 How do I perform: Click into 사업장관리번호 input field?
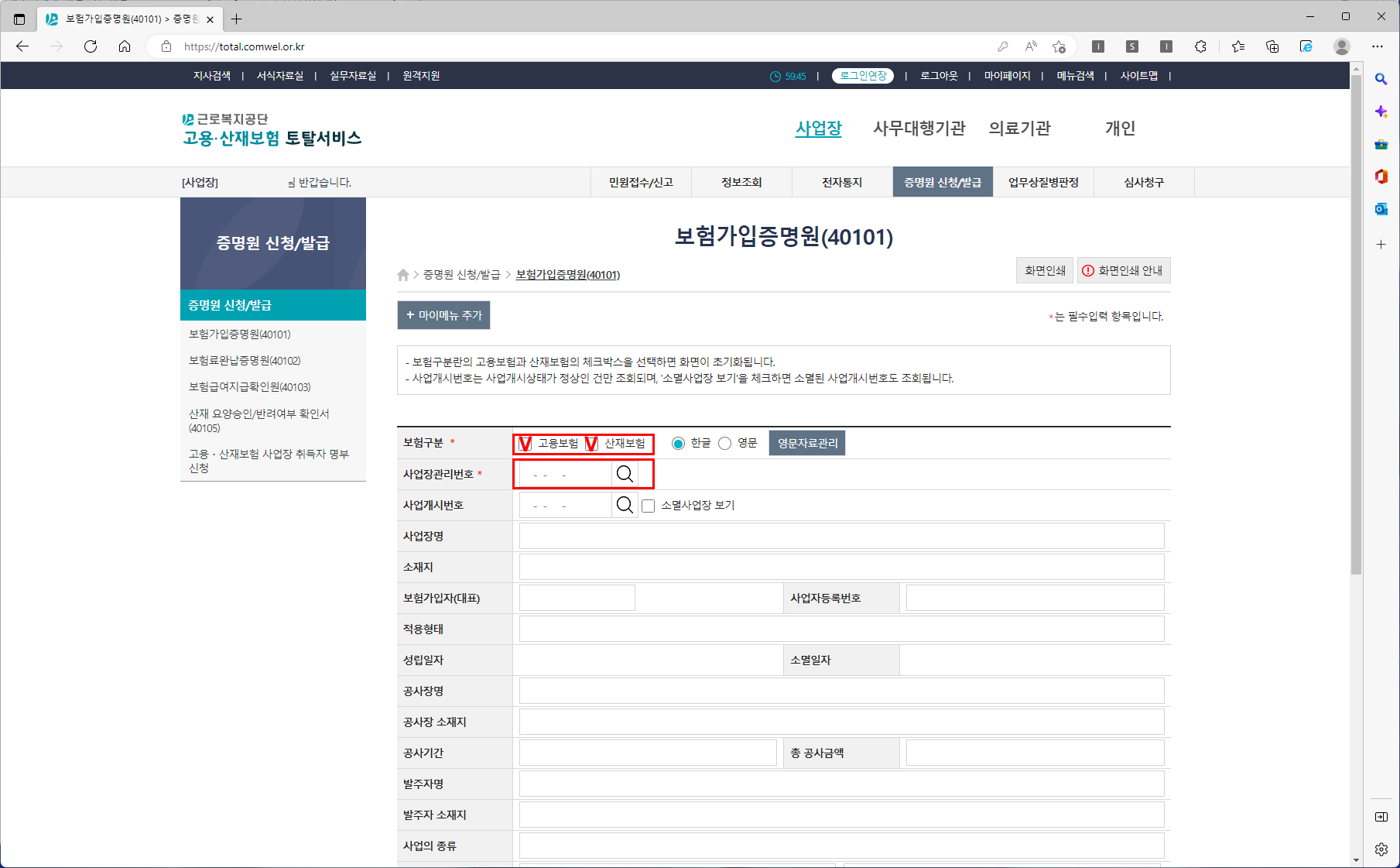(565, 474)
